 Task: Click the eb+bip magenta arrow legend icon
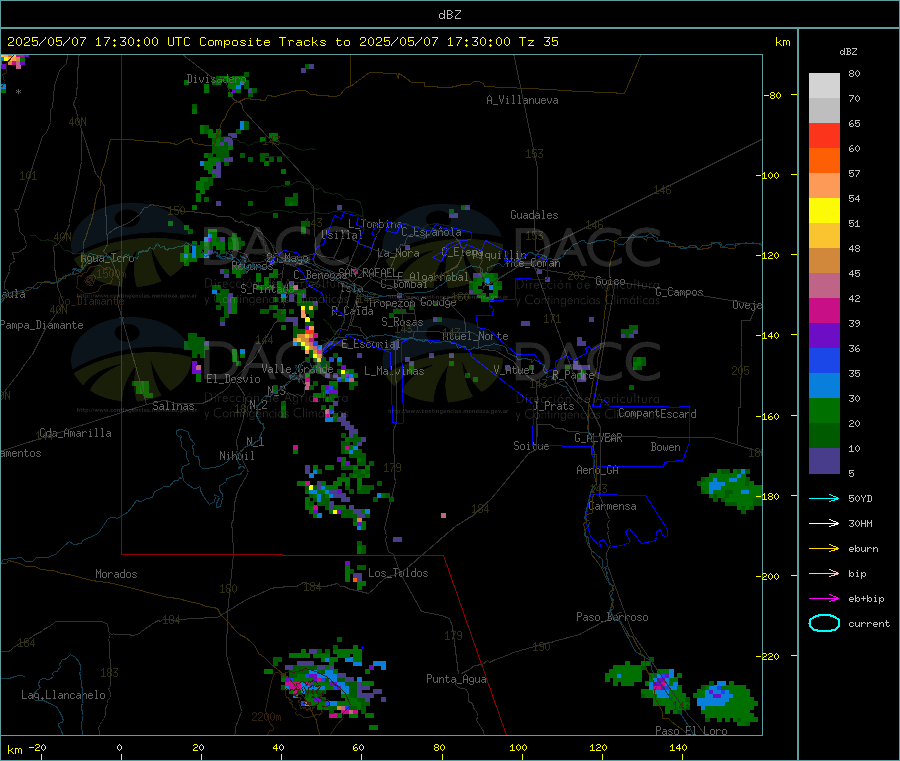click(824, 599)
